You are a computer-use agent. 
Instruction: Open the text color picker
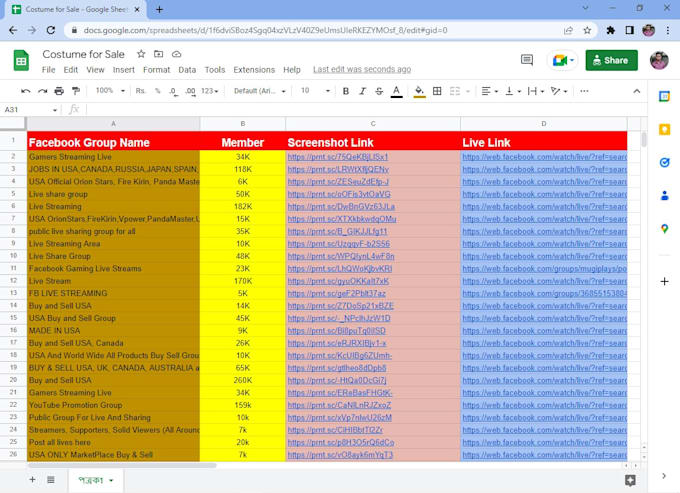point(396,91)
